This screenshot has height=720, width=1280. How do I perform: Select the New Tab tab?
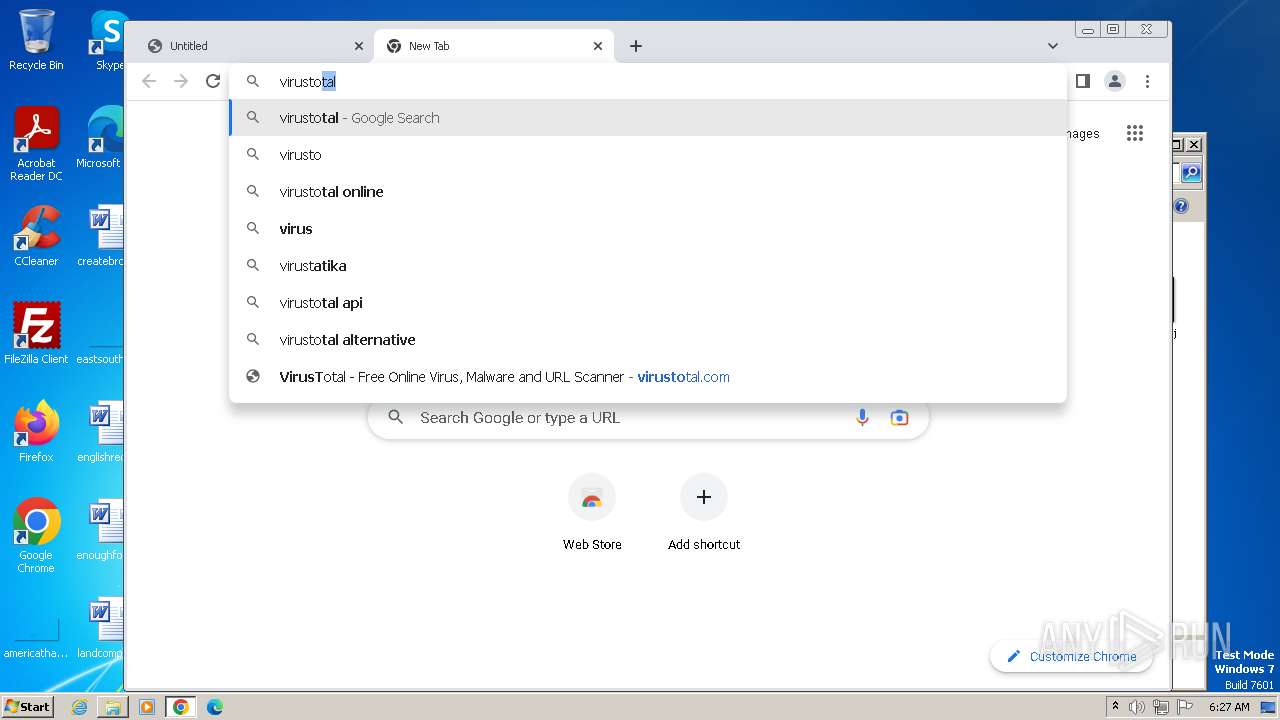pos(494,46)
